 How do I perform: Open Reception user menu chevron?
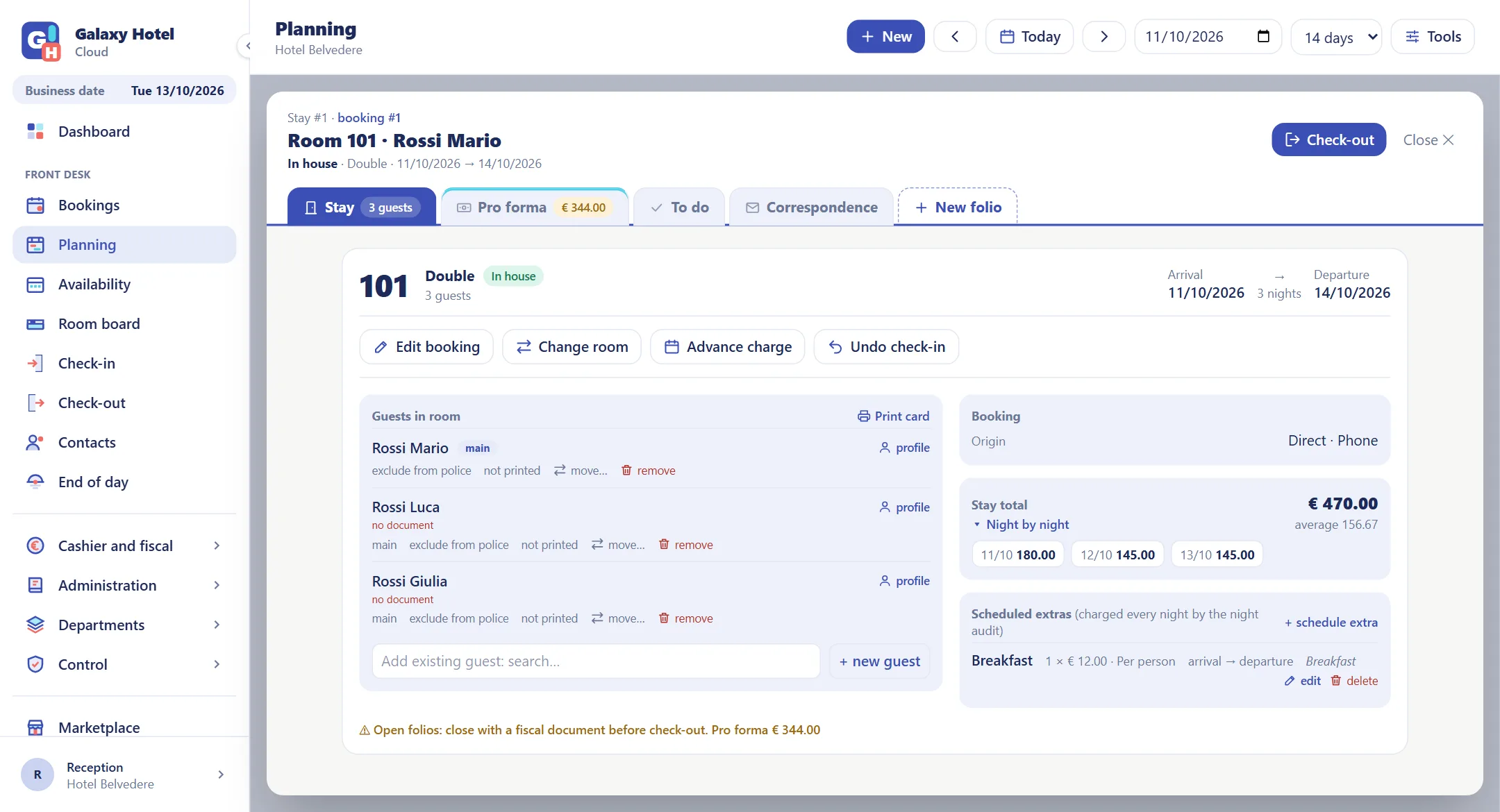221,775
